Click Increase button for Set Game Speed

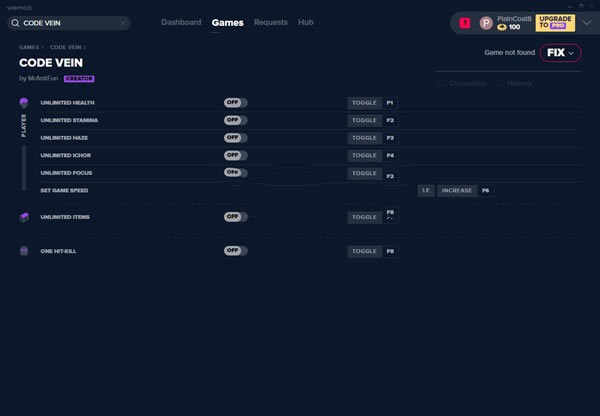(457, 191)
